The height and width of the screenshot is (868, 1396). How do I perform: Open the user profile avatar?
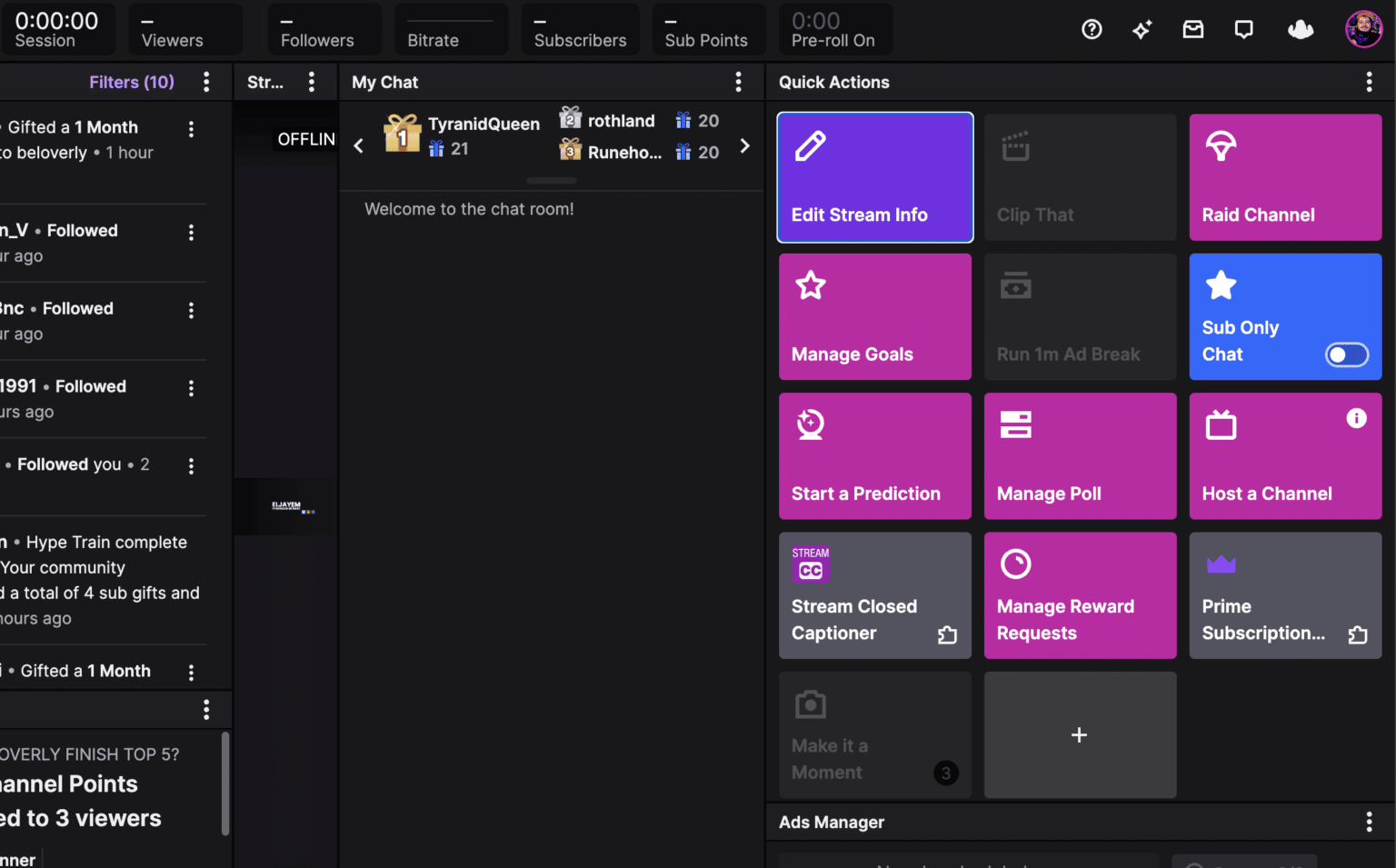1363,29
